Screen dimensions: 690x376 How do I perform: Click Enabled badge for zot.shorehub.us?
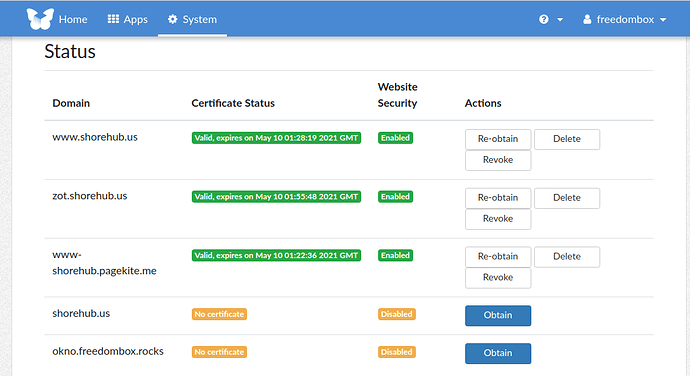[x=395, y=197]
